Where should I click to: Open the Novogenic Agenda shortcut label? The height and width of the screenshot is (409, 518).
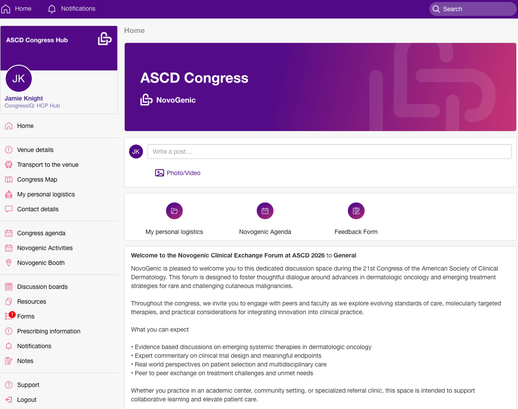pyautogui.click(x=265, y=232)
